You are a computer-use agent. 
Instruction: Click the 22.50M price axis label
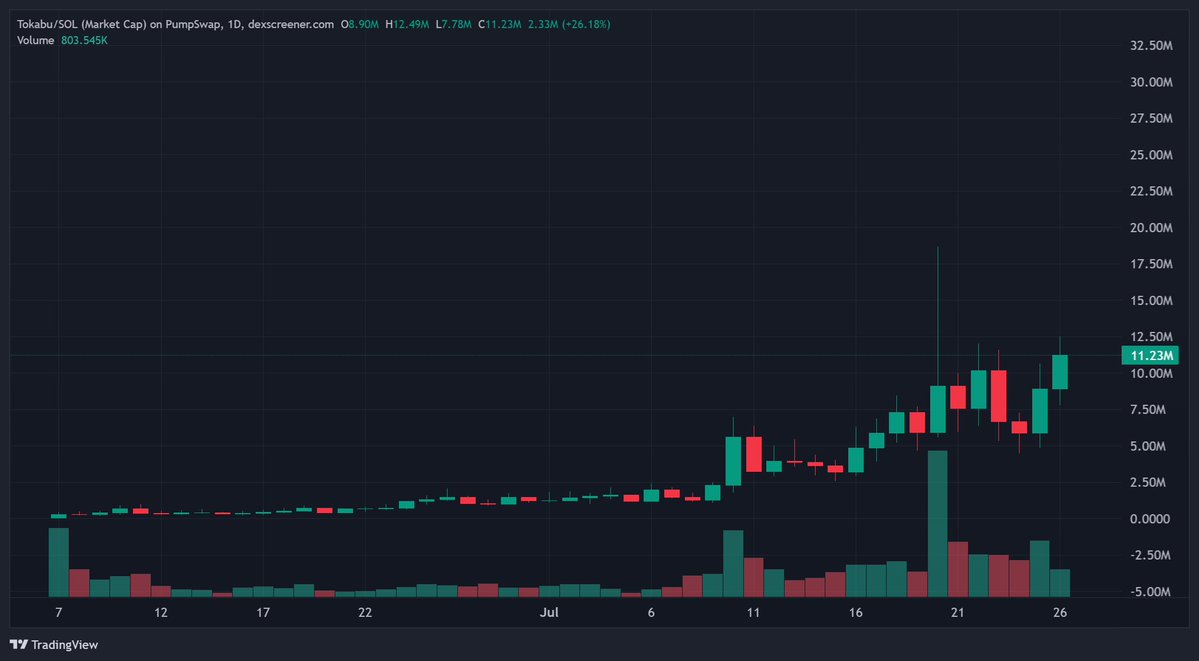click(1151, 191)
